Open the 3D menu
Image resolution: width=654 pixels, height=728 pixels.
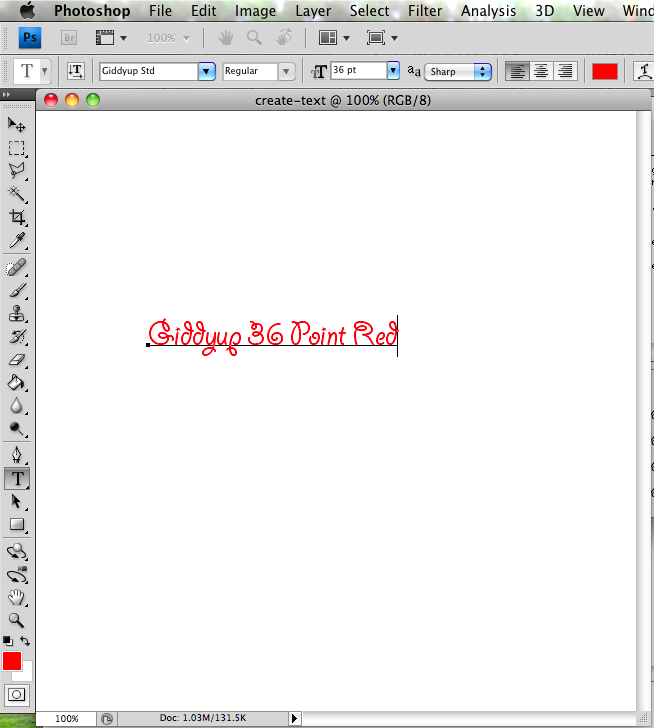click(545, 11)
